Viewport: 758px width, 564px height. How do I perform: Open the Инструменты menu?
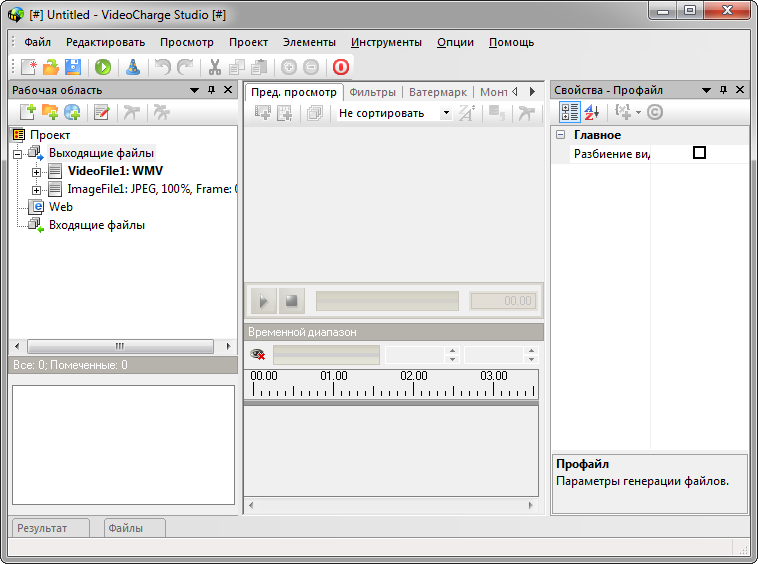386,43
